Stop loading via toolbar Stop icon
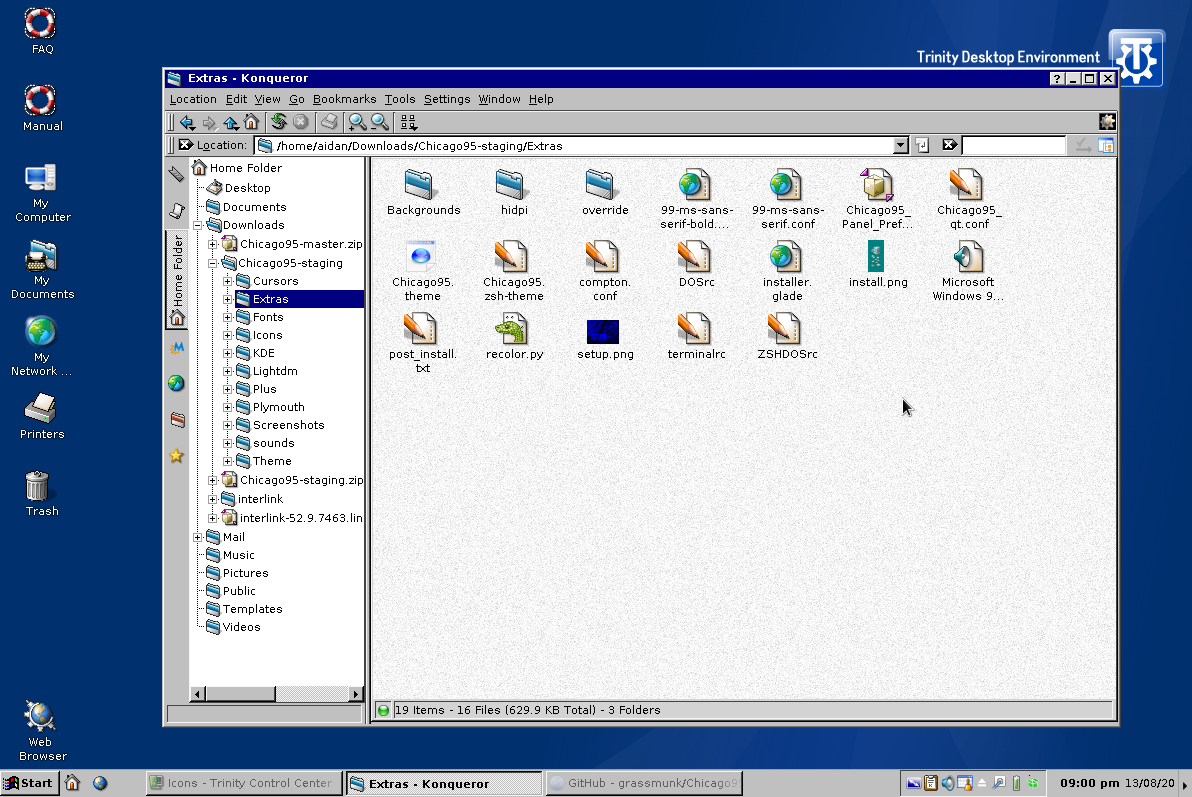 [300, 122]
